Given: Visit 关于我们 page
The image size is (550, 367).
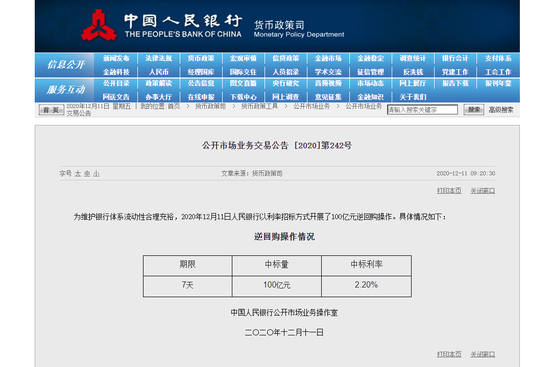Looking at the screenshot, I should [413, 97].
